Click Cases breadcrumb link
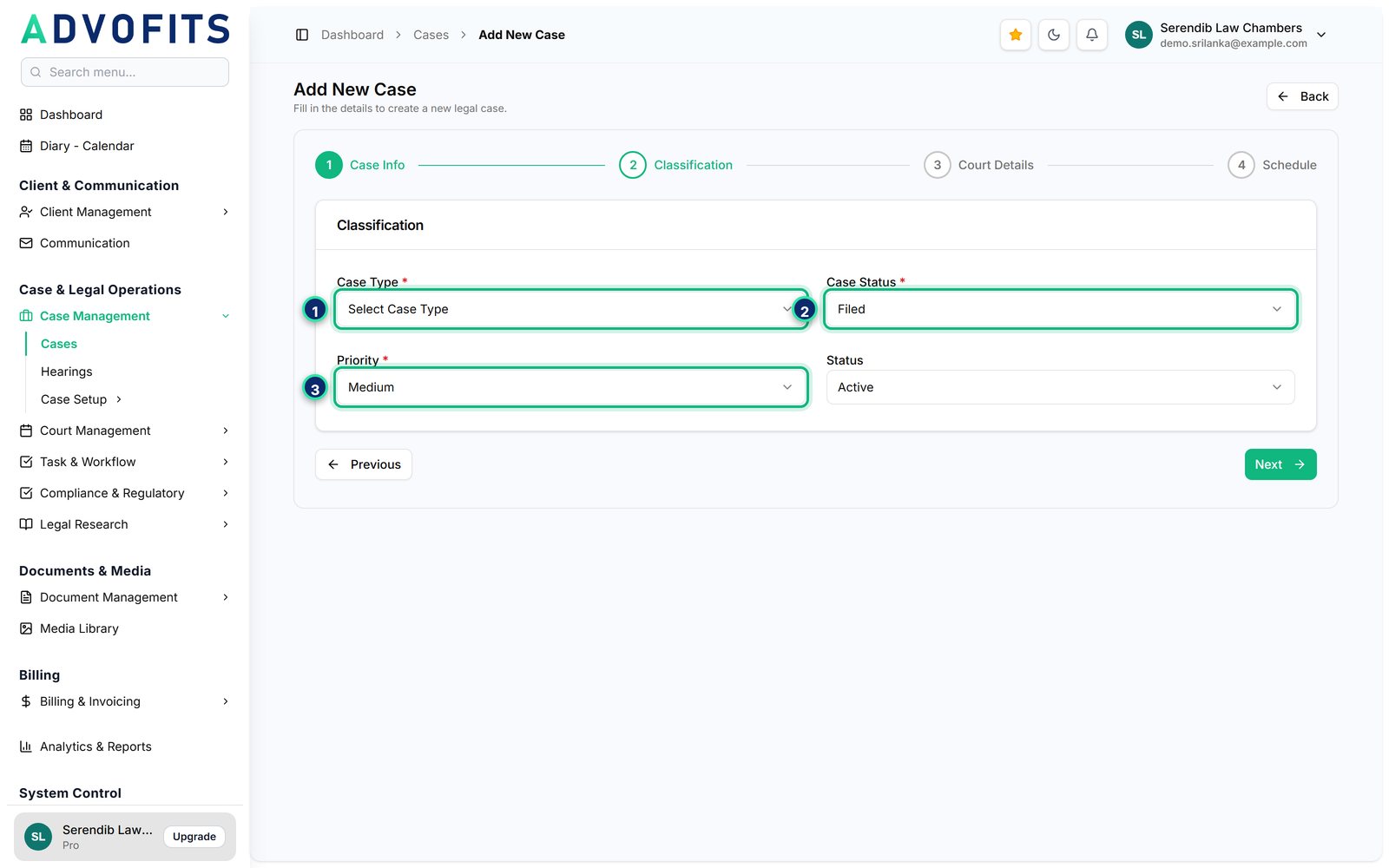Image resolution: width=1389 pixels, height=868 pixels. 431,35
